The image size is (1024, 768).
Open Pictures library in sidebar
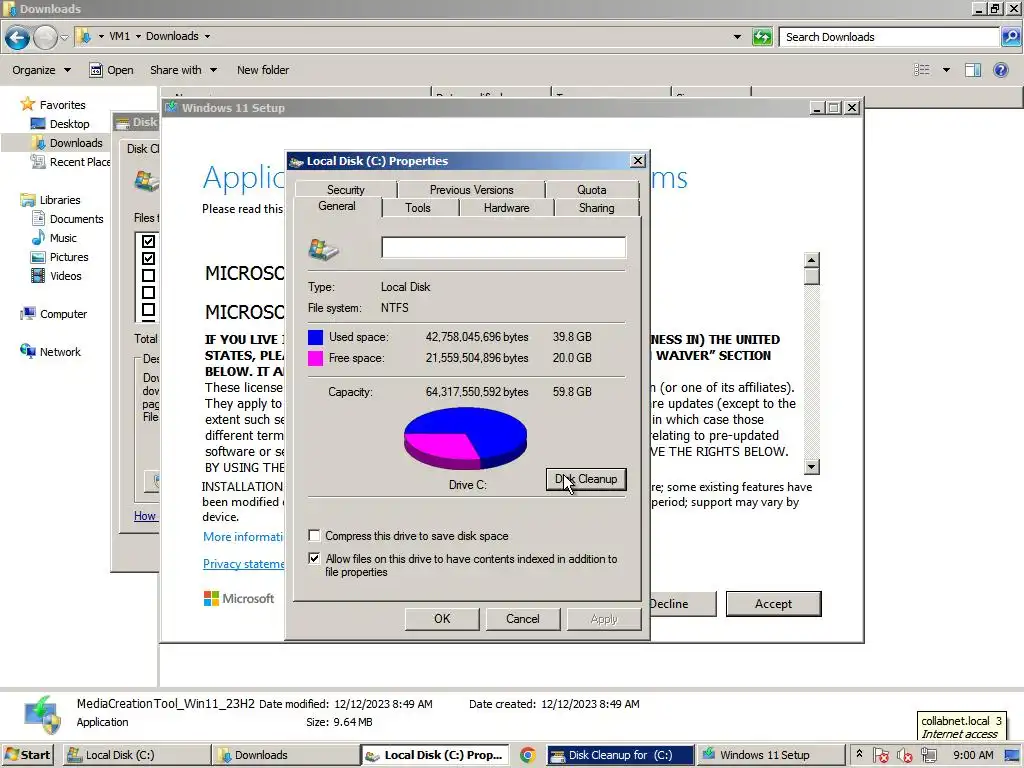click(60, 257)
